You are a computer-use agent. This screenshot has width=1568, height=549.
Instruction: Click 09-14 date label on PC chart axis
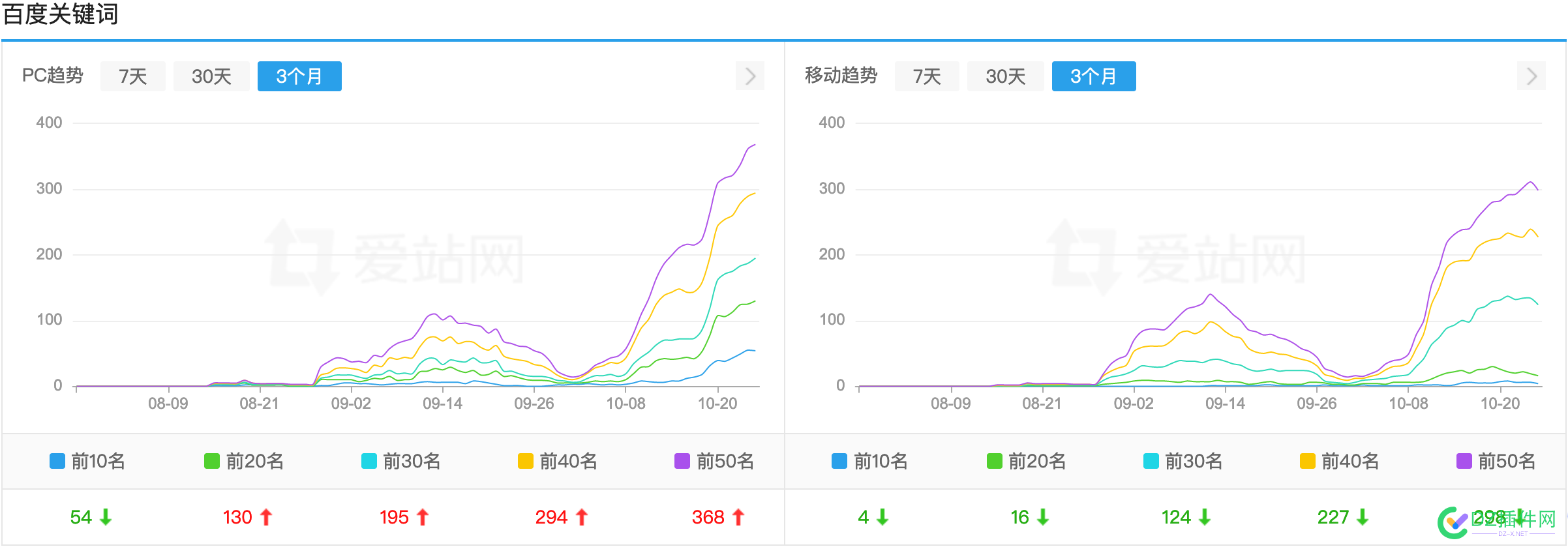click(443, 404)
